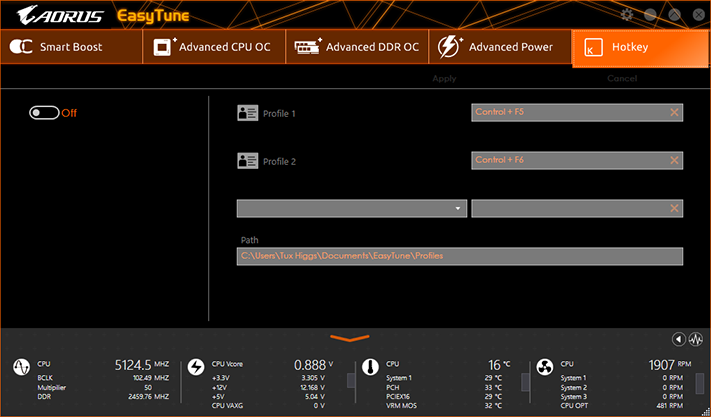Switch to the Advanced CPU OC tab

tap(214, 47)
